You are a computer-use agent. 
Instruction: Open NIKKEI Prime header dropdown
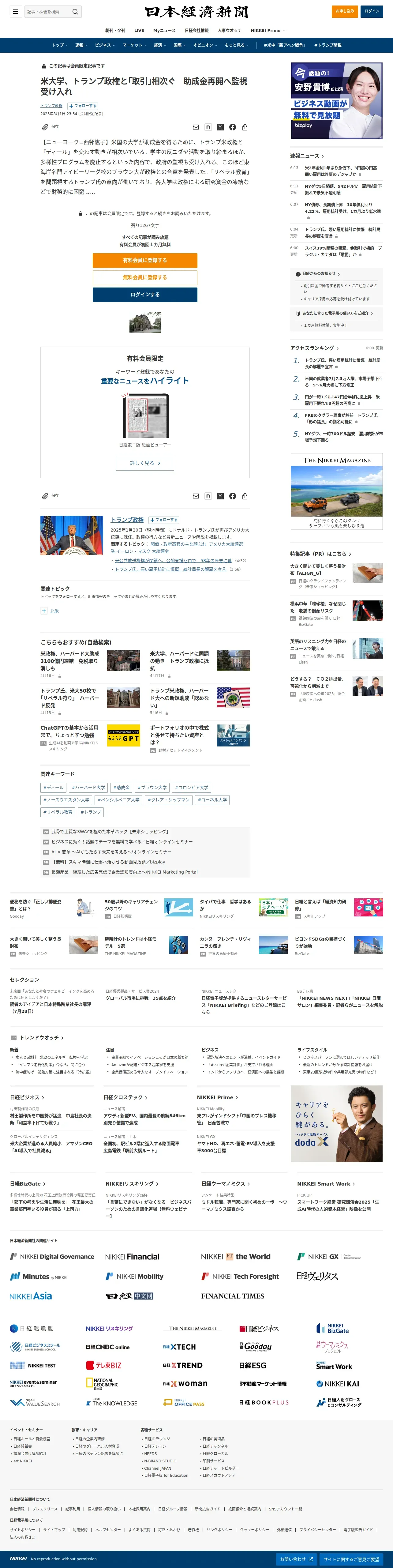[x=268, y=30]
